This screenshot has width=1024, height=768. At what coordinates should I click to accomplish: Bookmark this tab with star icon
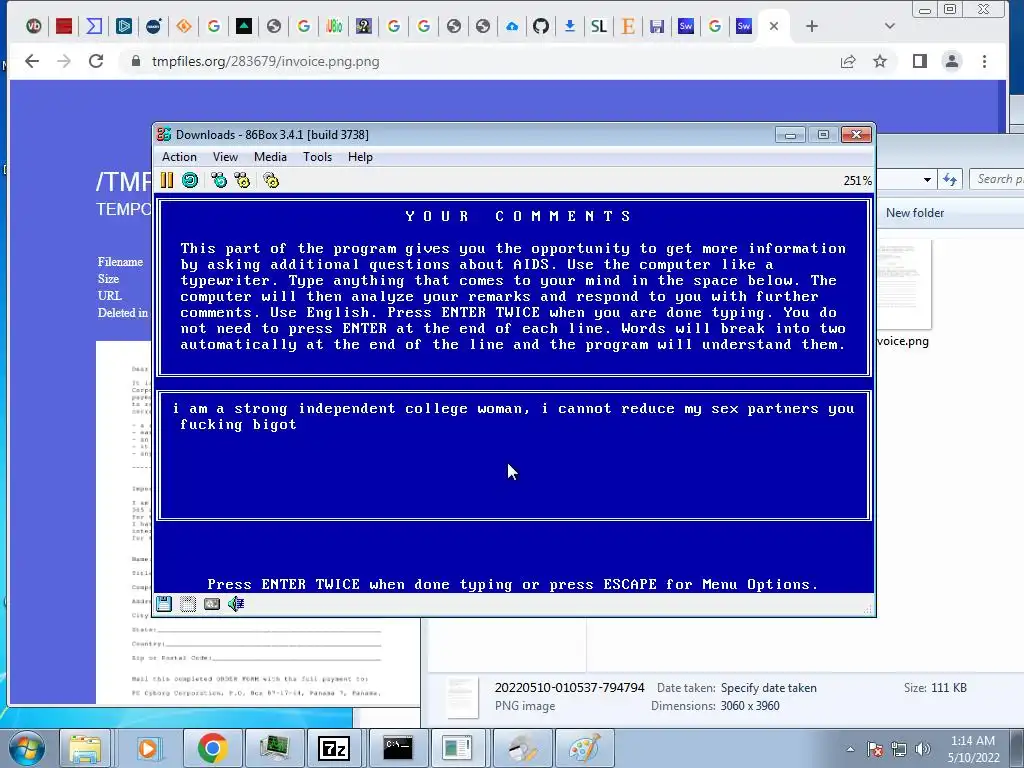[880, 61]
